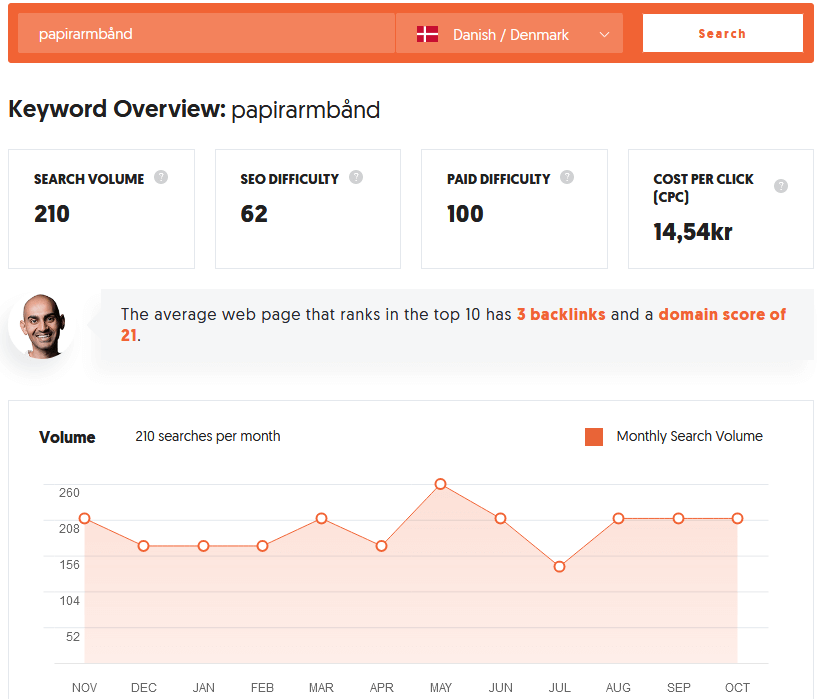Screen dimensions: 817x699
Task: Select the November data point
Action: pyautogui.click(x=85, y=520)
